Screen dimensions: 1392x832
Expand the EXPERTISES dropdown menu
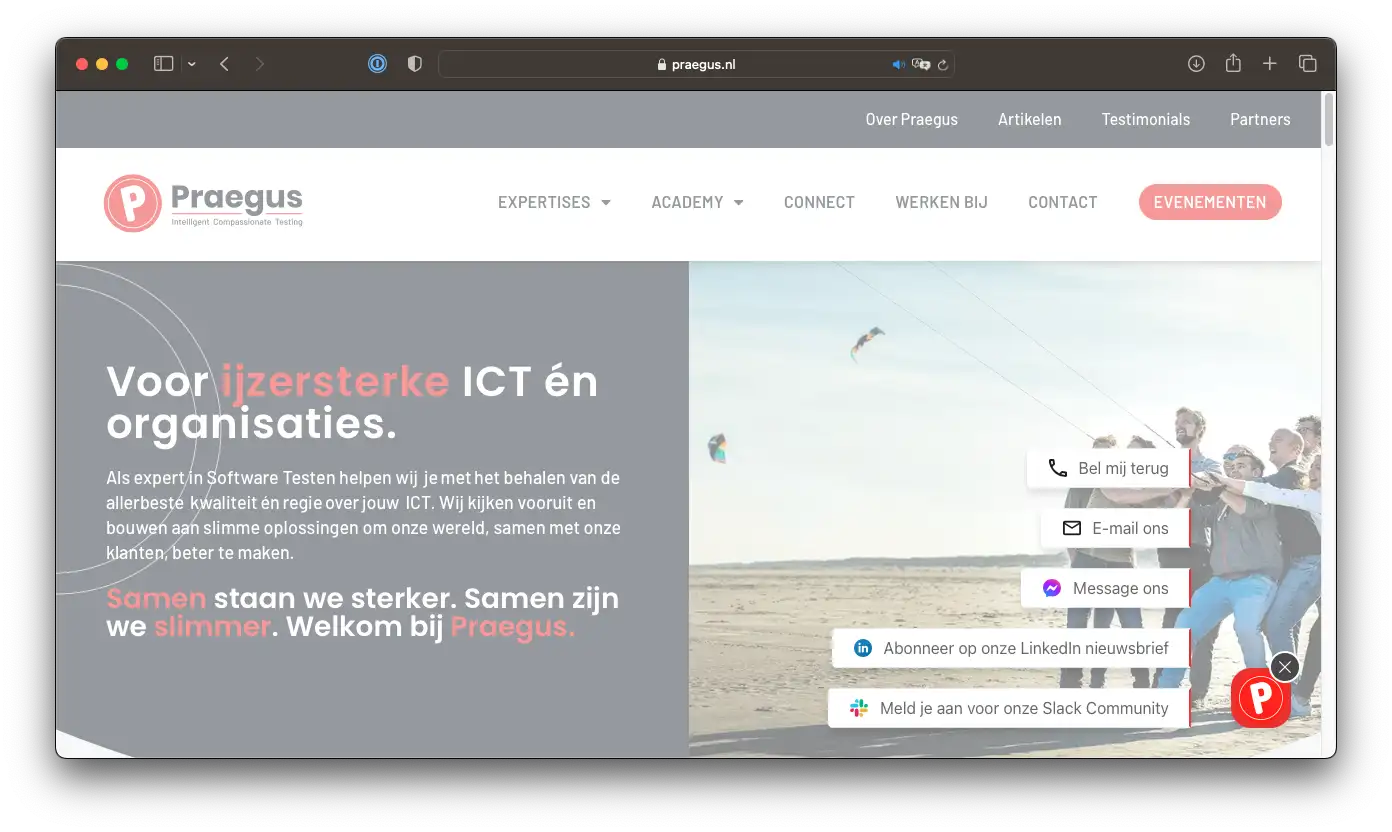554,202
